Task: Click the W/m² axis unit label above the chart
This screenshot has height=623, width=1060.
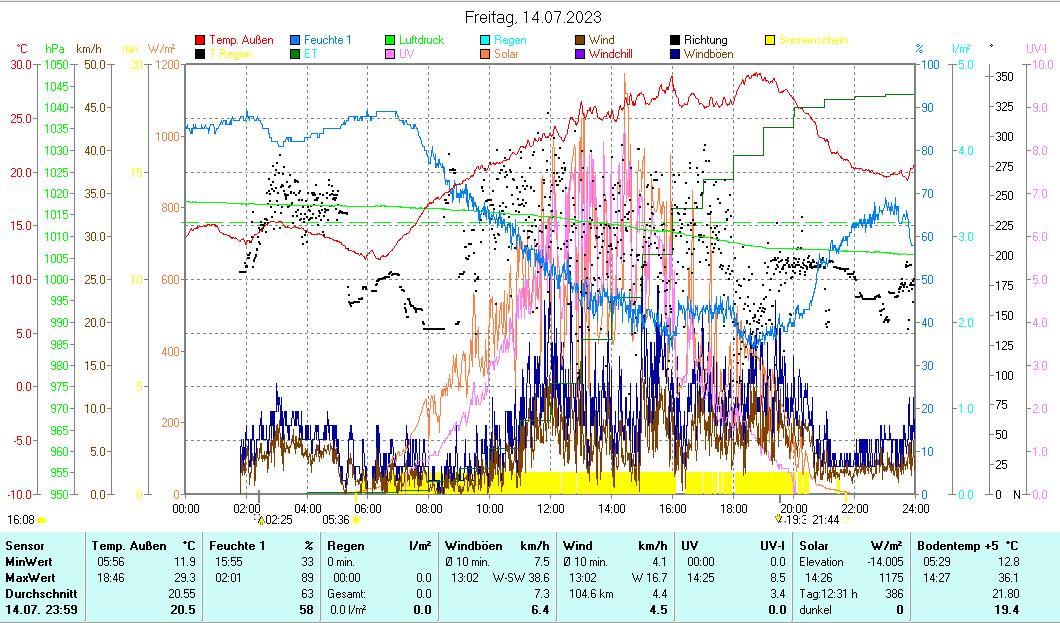Action: coord(162,49)
